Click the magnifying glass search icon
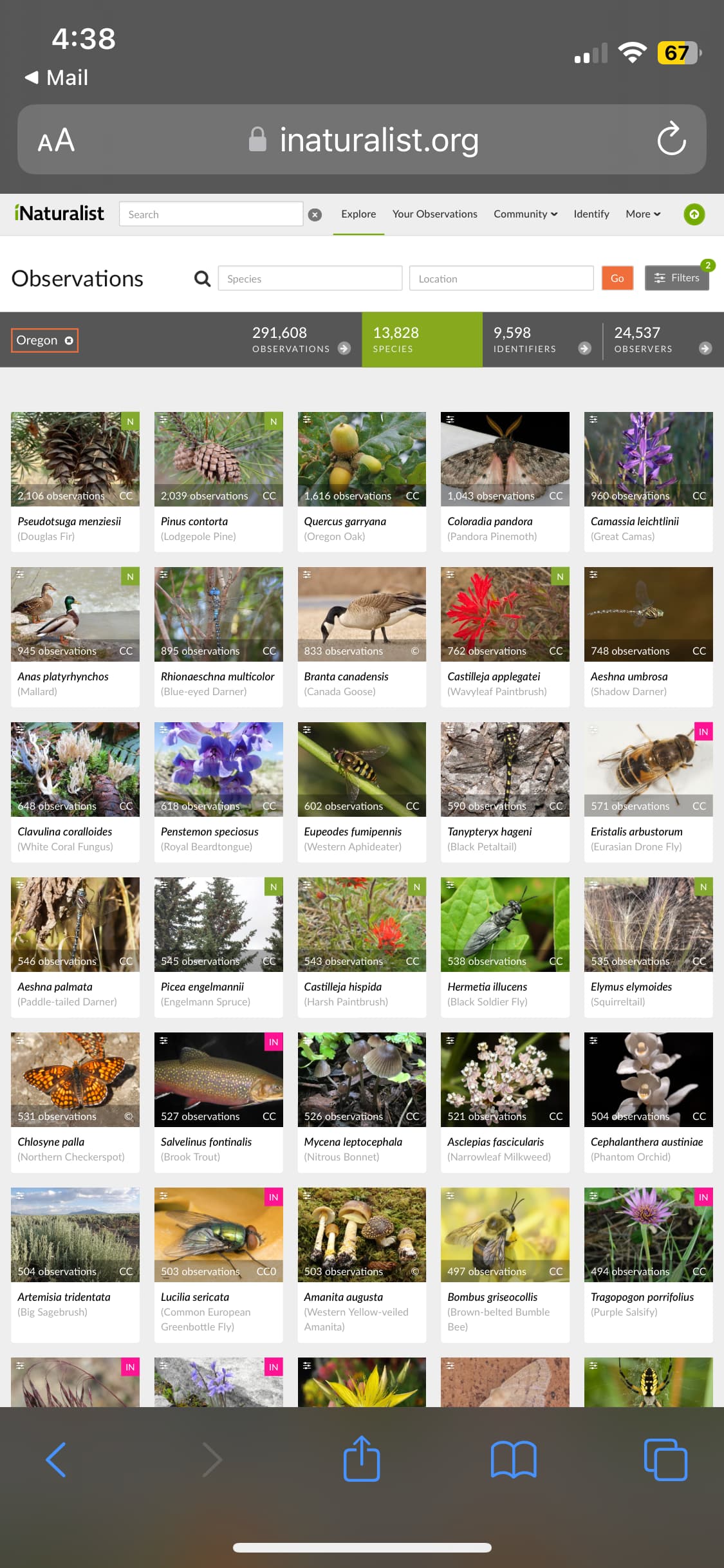This screenshot has width=724, height=1568. (x=202, y=279)
